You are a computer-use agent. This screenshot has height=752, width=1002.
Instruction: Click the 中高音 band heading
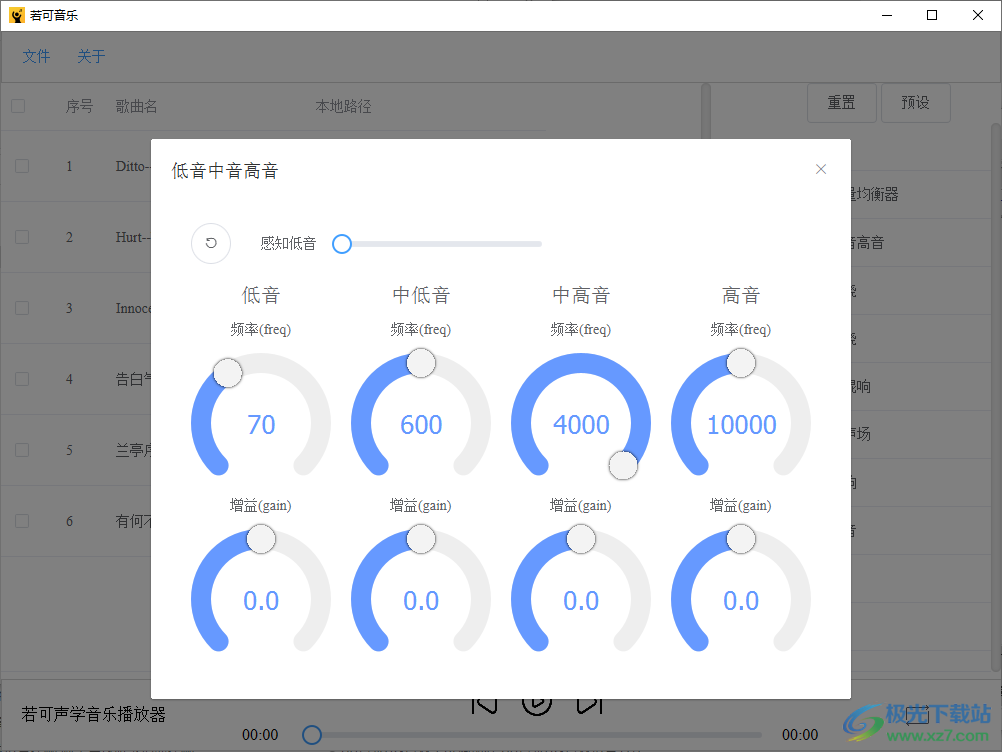(x=581, y=295)
